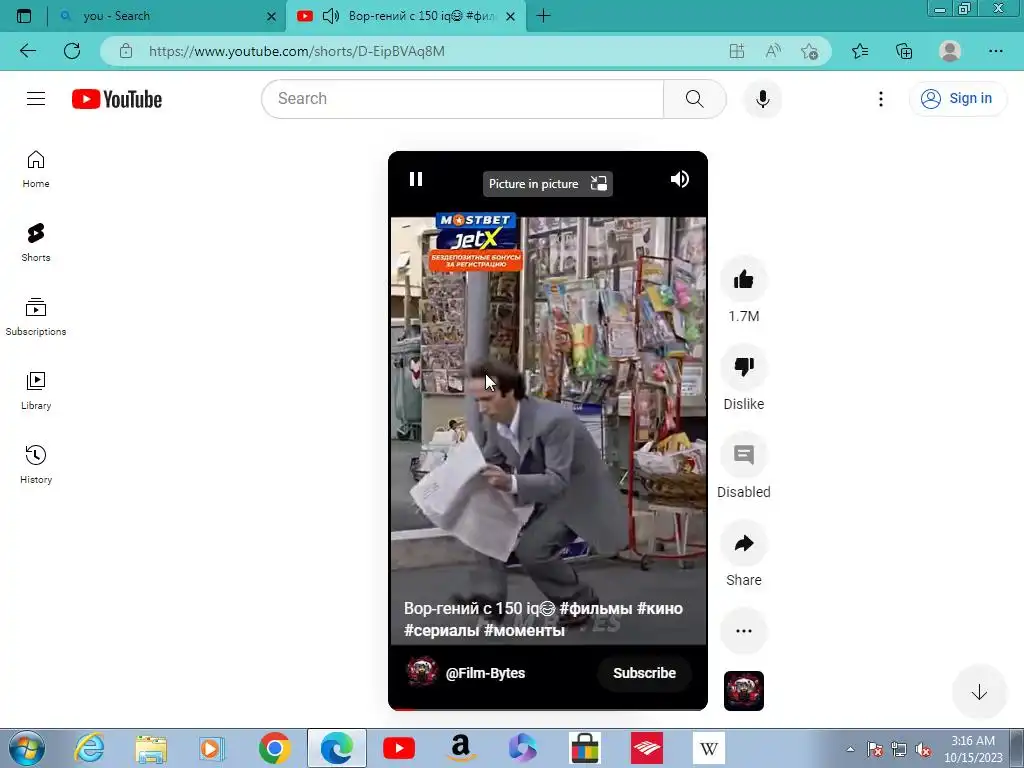Open the taskbar clock and date

[x=973, y=749]
